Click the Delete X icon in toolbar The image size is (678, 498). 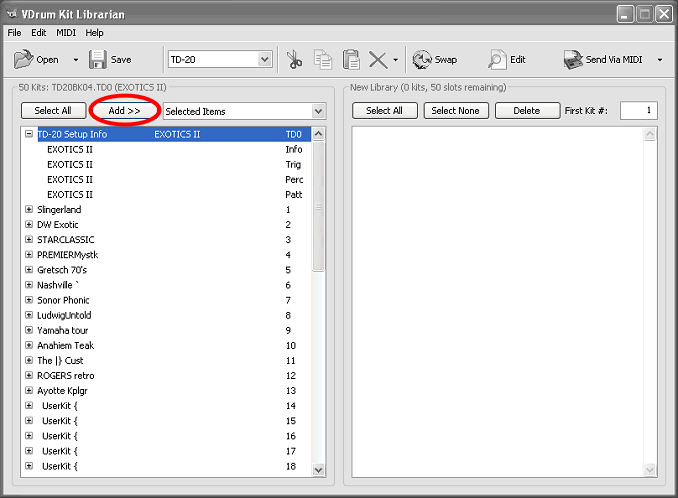378,60
